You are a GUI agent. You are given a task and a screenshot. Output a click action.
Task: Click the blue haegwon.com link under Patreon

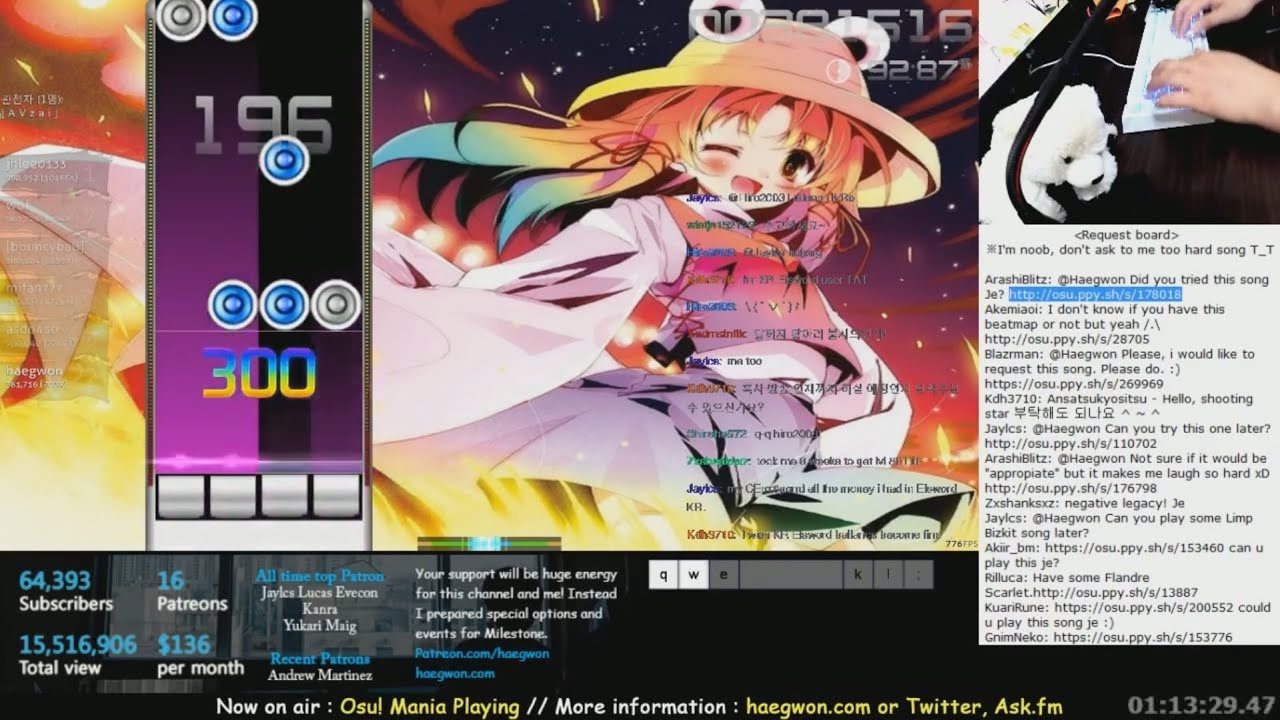pos(455,673)
